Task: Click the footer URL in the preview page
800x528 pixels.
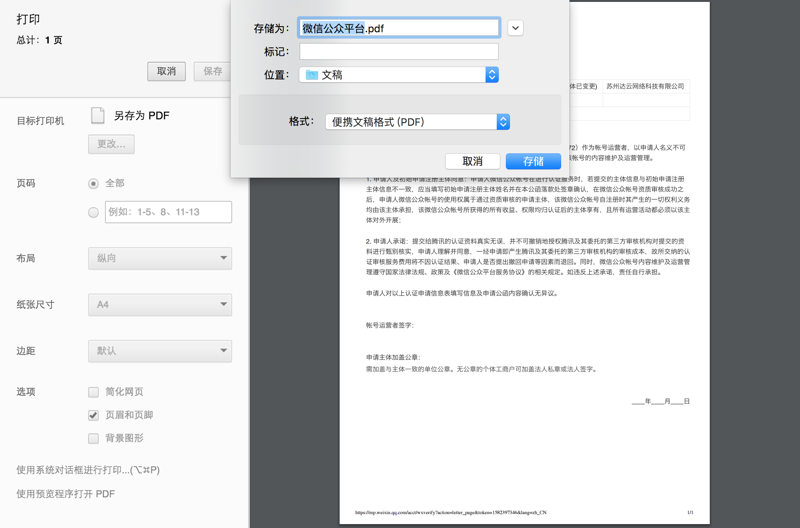Action: (451, 512)
